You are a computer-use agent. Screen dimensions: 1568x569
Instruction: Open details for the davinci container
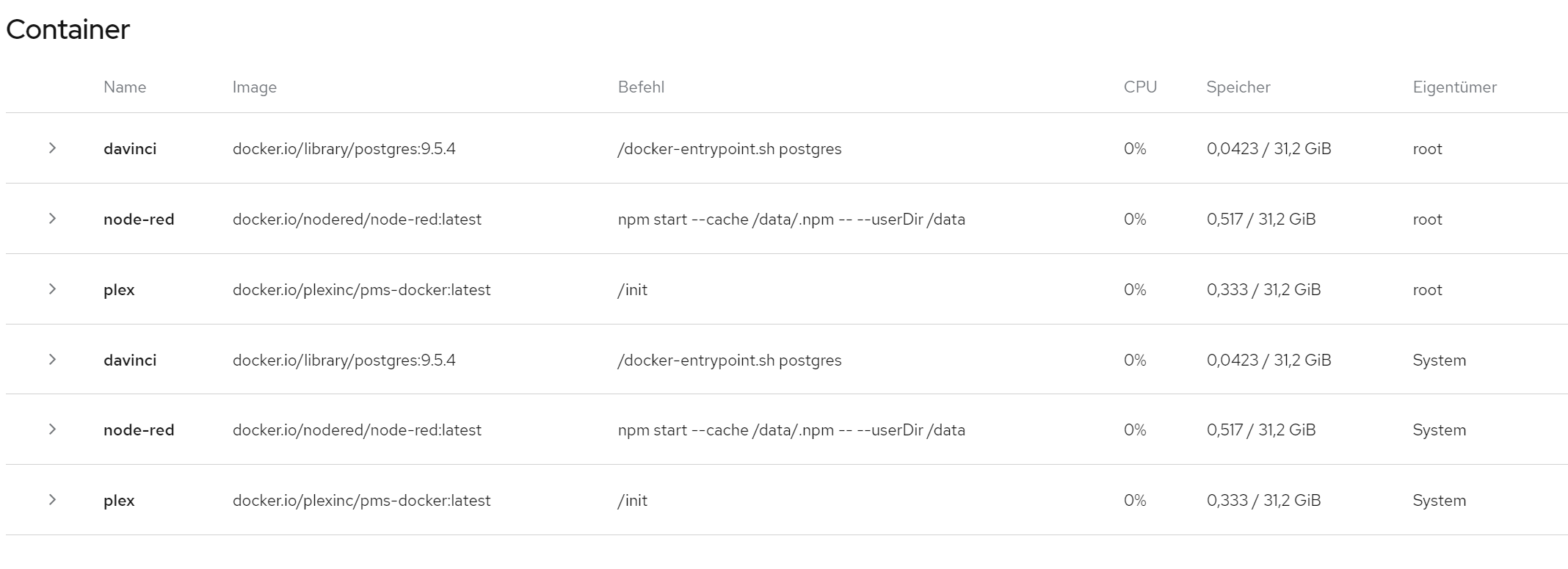[x=129, y=148]
